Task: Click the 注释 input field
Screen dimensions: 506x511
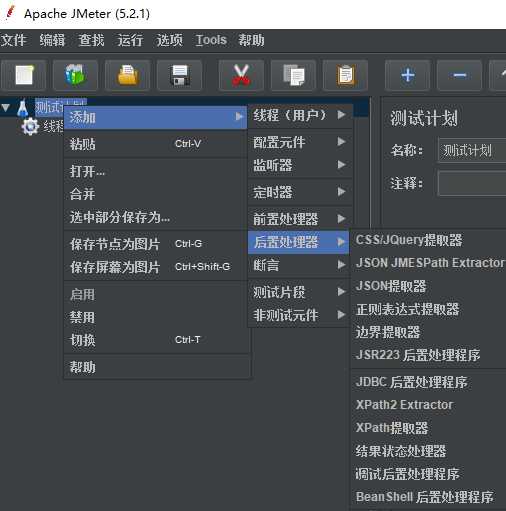Action: [x=472, y=183]
